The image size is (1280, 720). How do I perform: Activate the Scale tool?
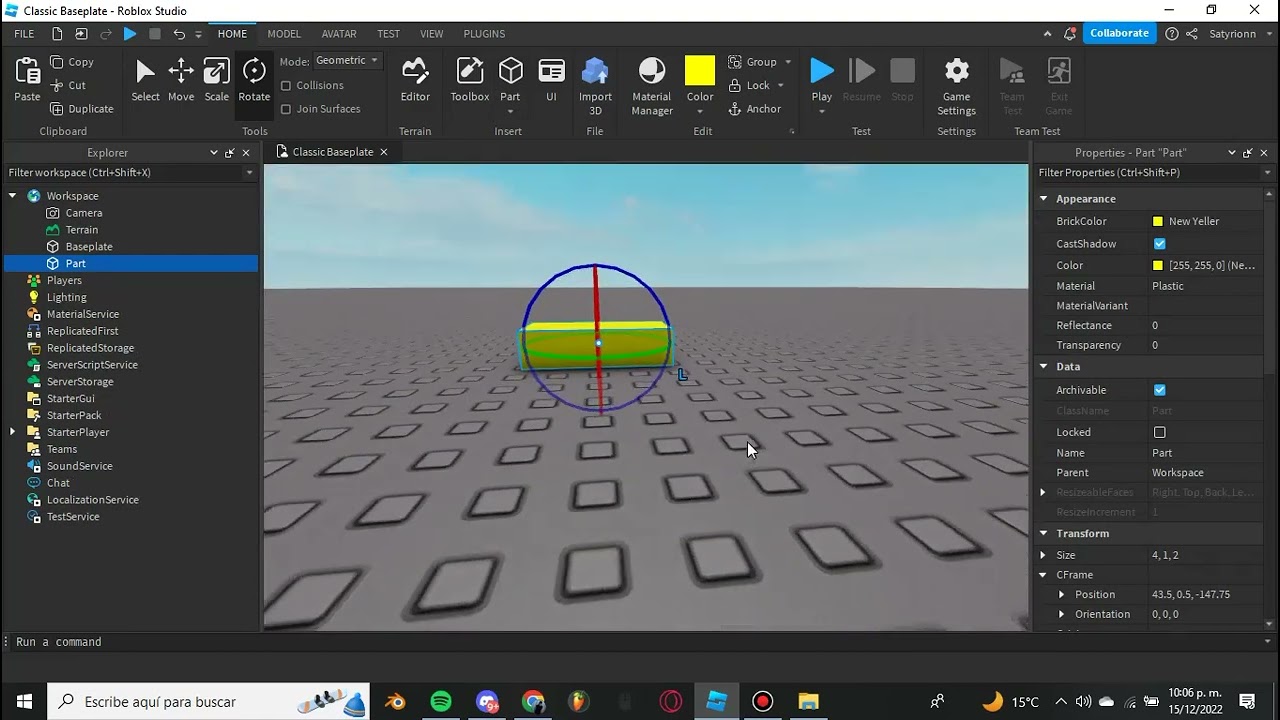[x=216, y=80]
